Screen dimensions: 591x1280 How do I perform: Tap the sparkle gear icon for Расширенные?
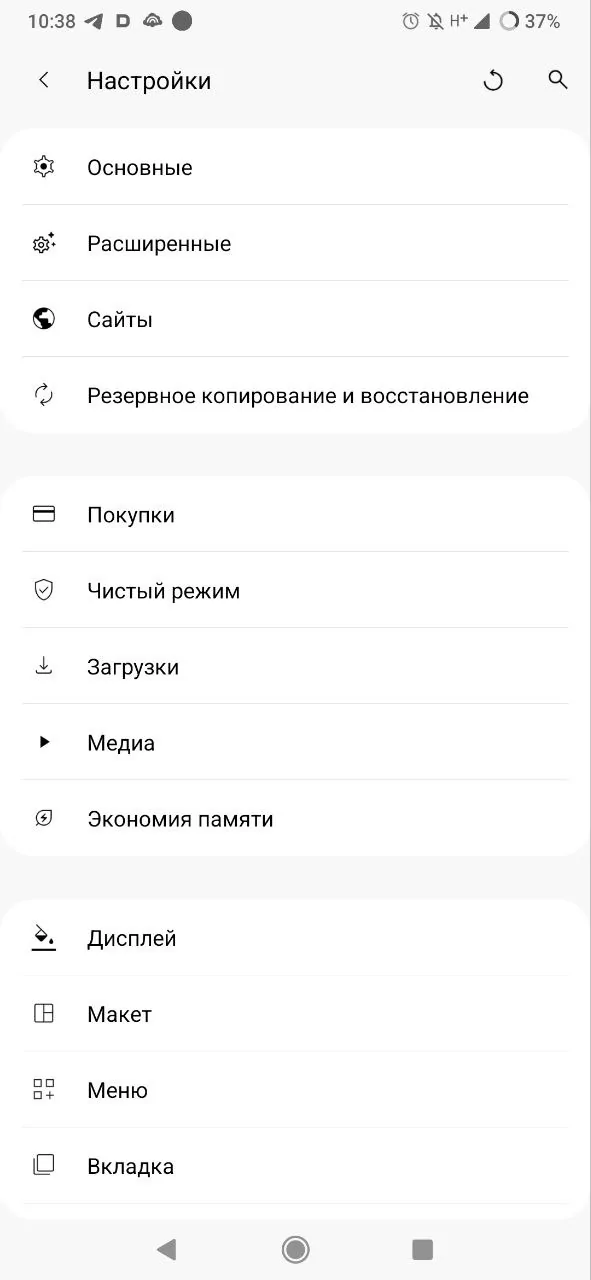(x=43, y=243)
